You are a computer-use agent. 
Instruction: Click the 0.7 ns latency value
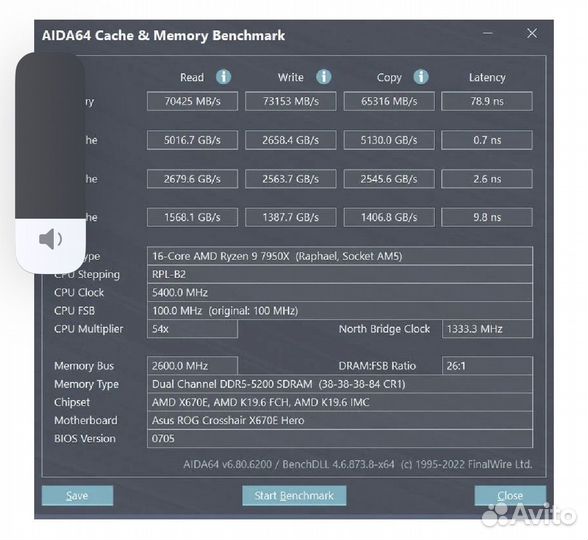click(487, 140)
